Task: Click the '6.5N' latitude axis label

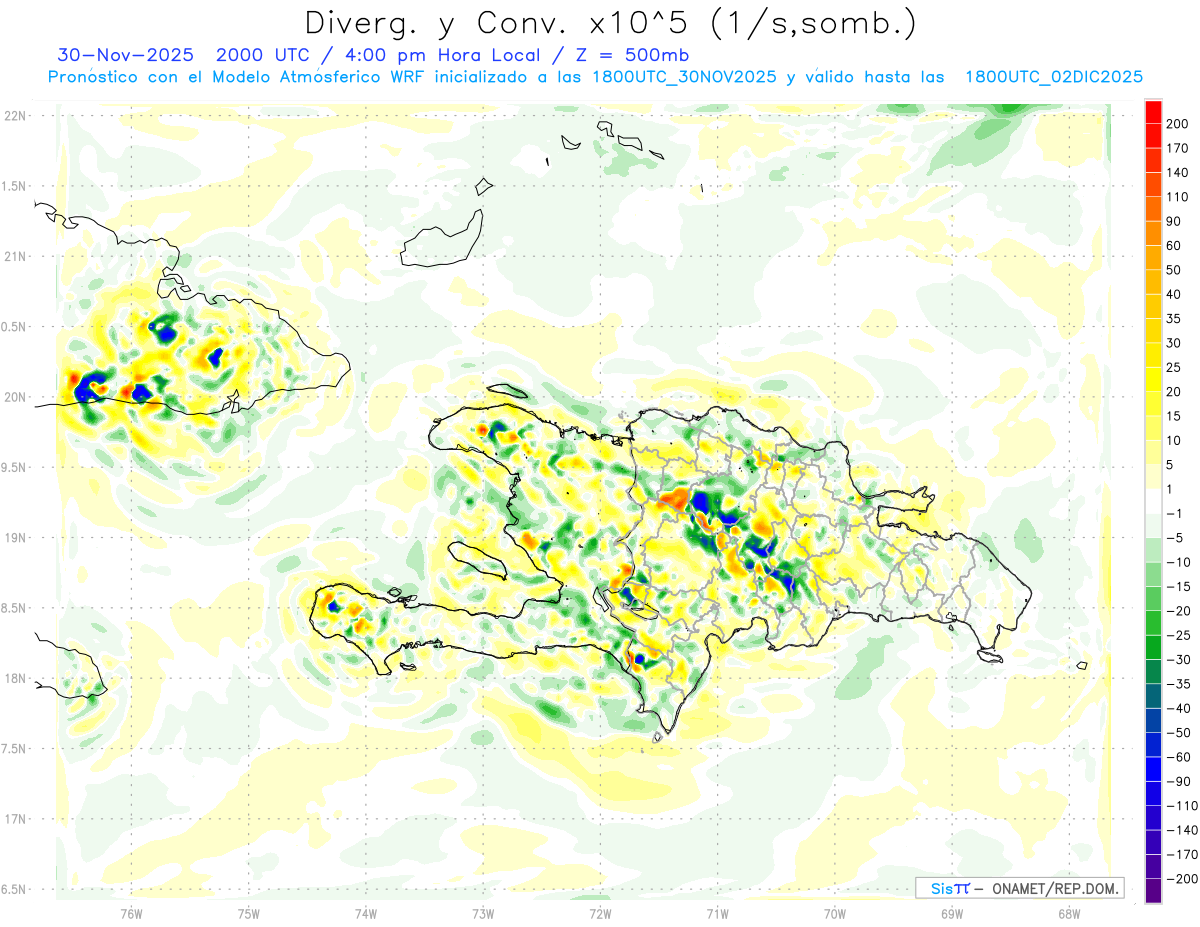Action: [14, 889]
